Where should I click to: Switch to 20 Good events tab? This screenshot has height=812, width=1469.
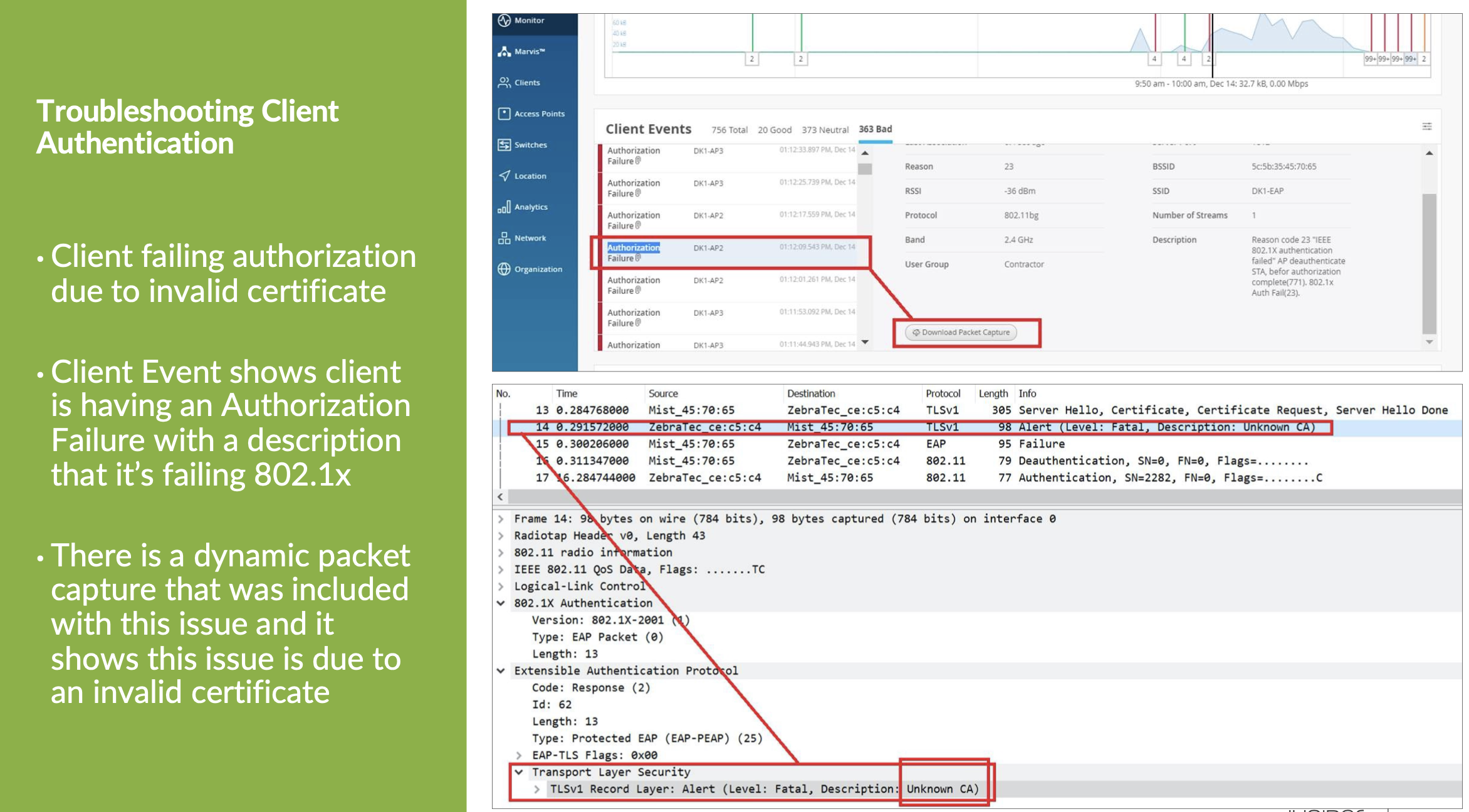775,130
